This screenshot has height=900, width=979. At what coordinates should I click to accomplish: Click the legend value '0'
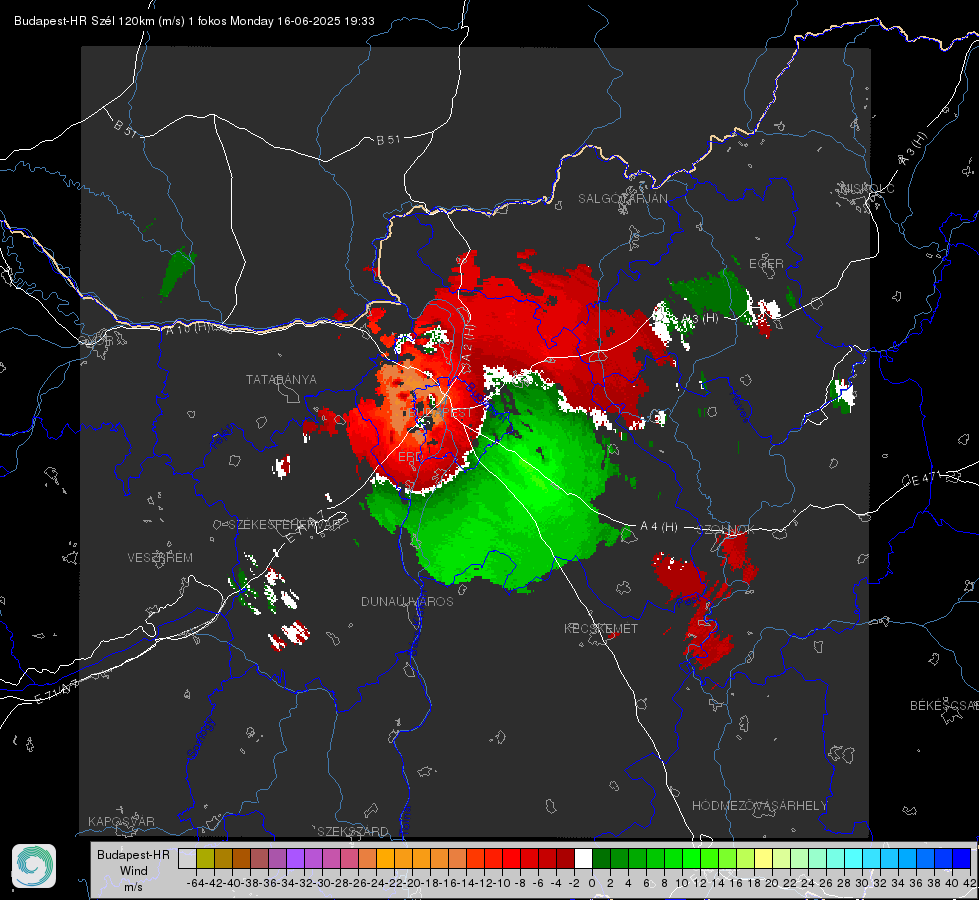tap(592, 883)
